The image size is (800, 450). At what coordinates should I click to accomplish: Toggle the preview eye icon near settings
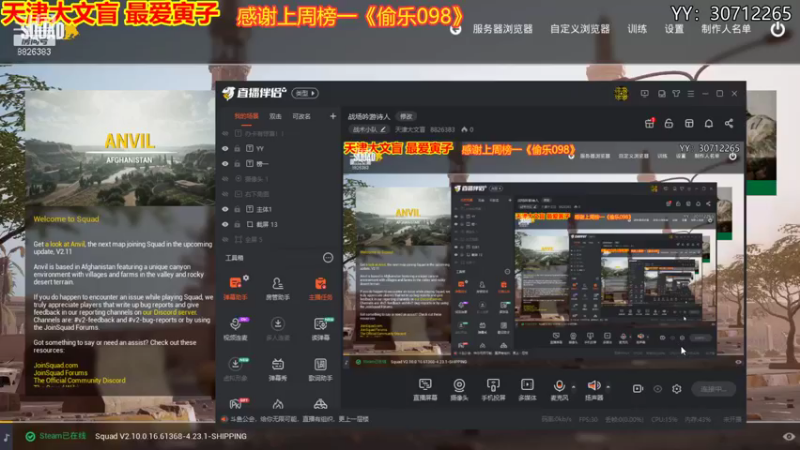[x=657, y=389]
